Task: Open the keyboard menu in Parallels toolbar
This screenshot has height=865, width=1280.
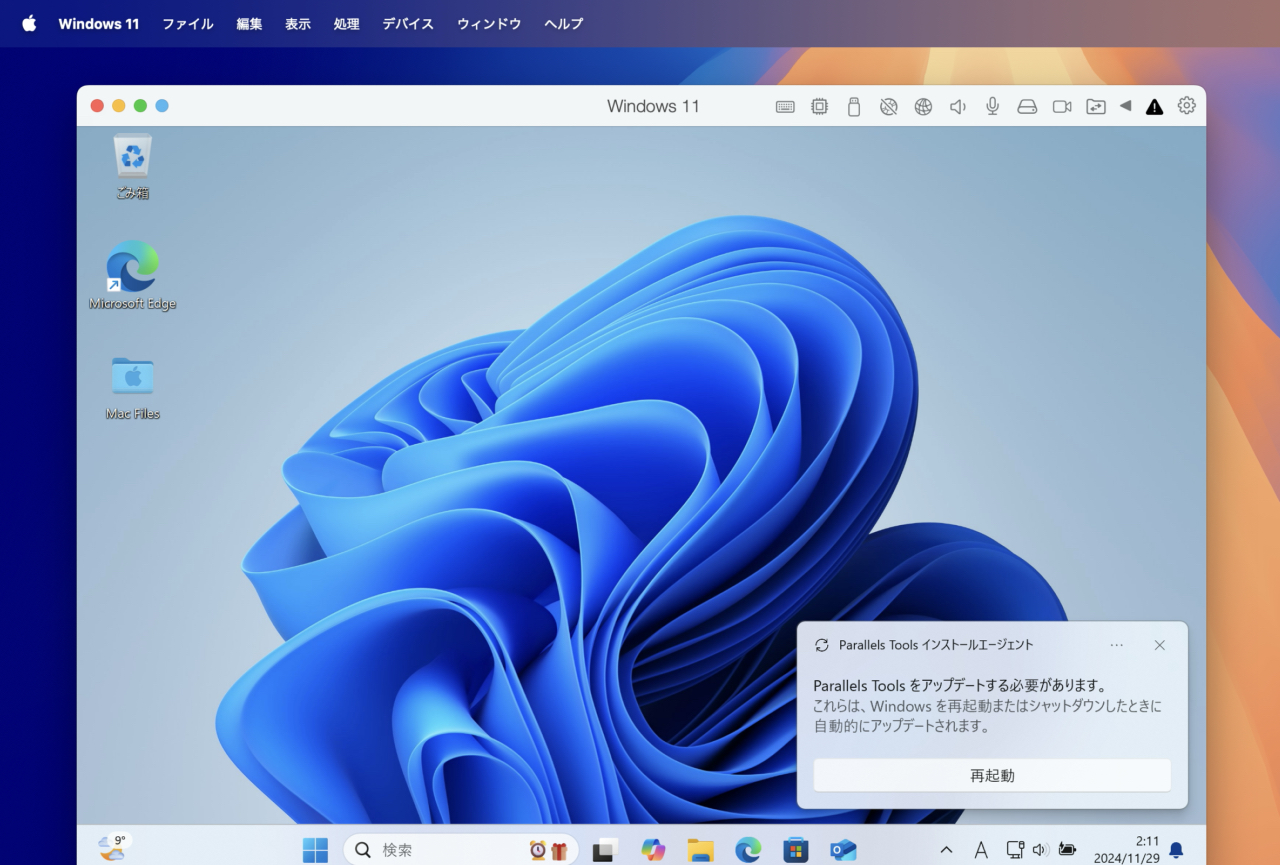Action: (x=785, y=106)
